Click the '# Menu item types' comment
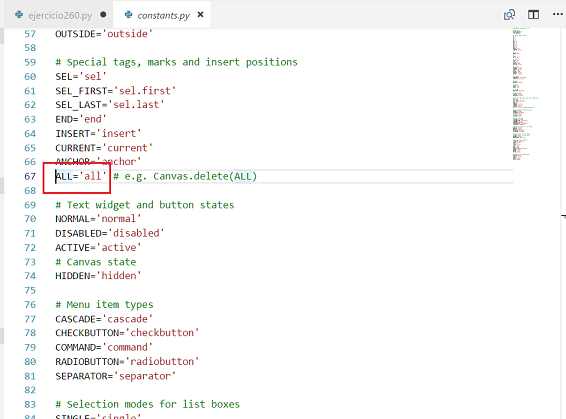 104,305
